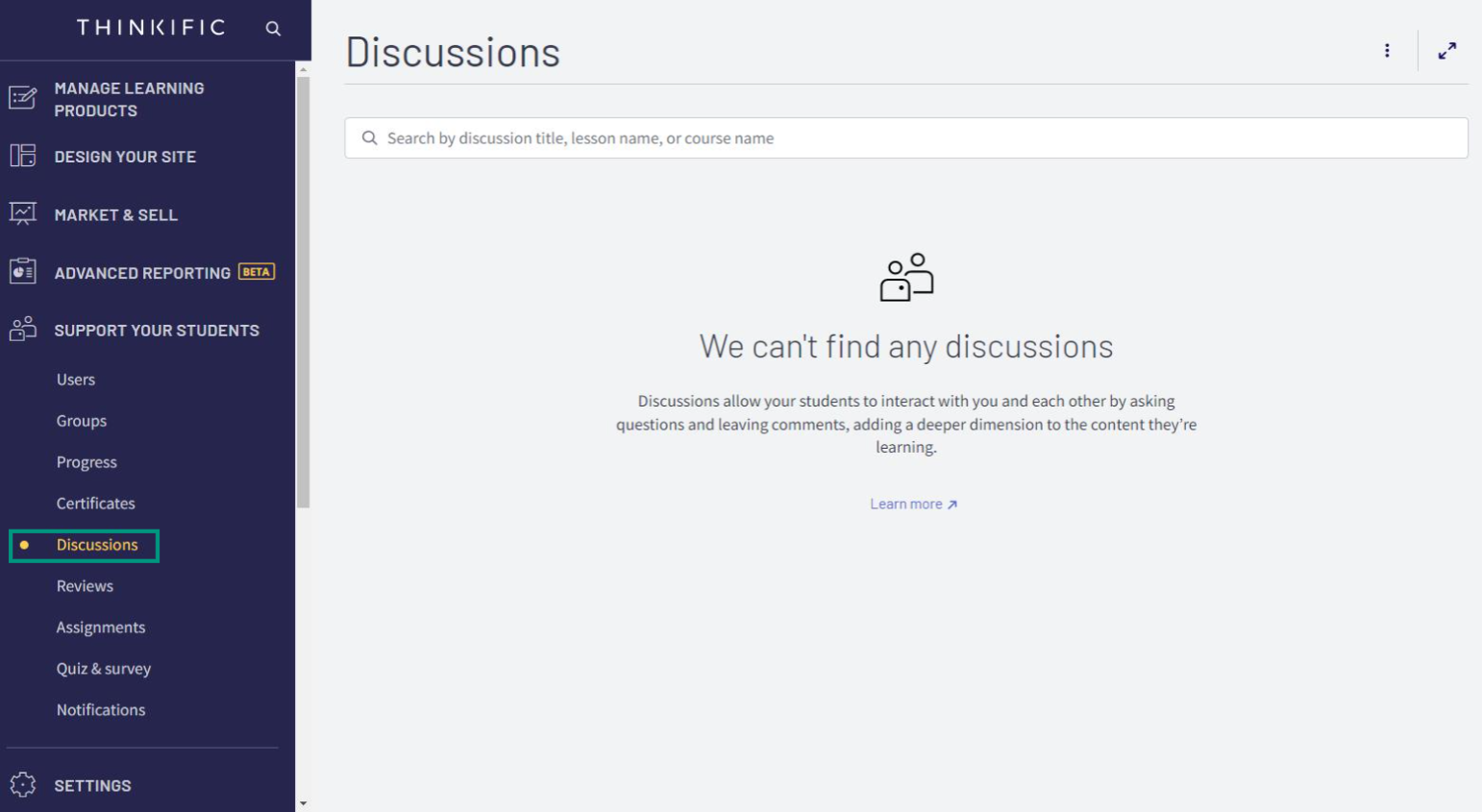The image size is (1482, 812).
Task: Open the Certificates page
Action: pyautogui.click(x=95, y=504)
